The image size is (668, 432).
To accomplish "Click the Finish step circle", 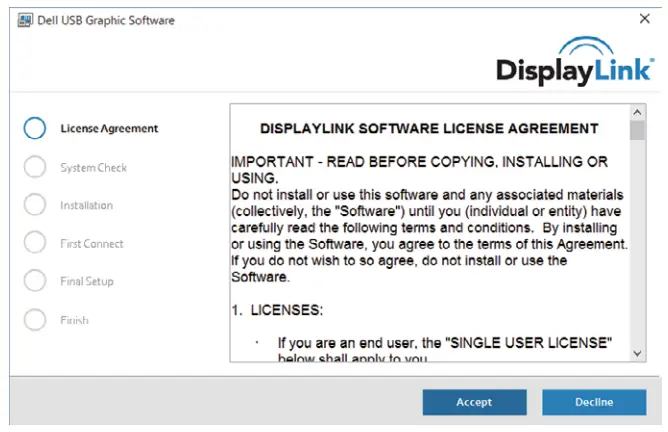I will point(35,320).
